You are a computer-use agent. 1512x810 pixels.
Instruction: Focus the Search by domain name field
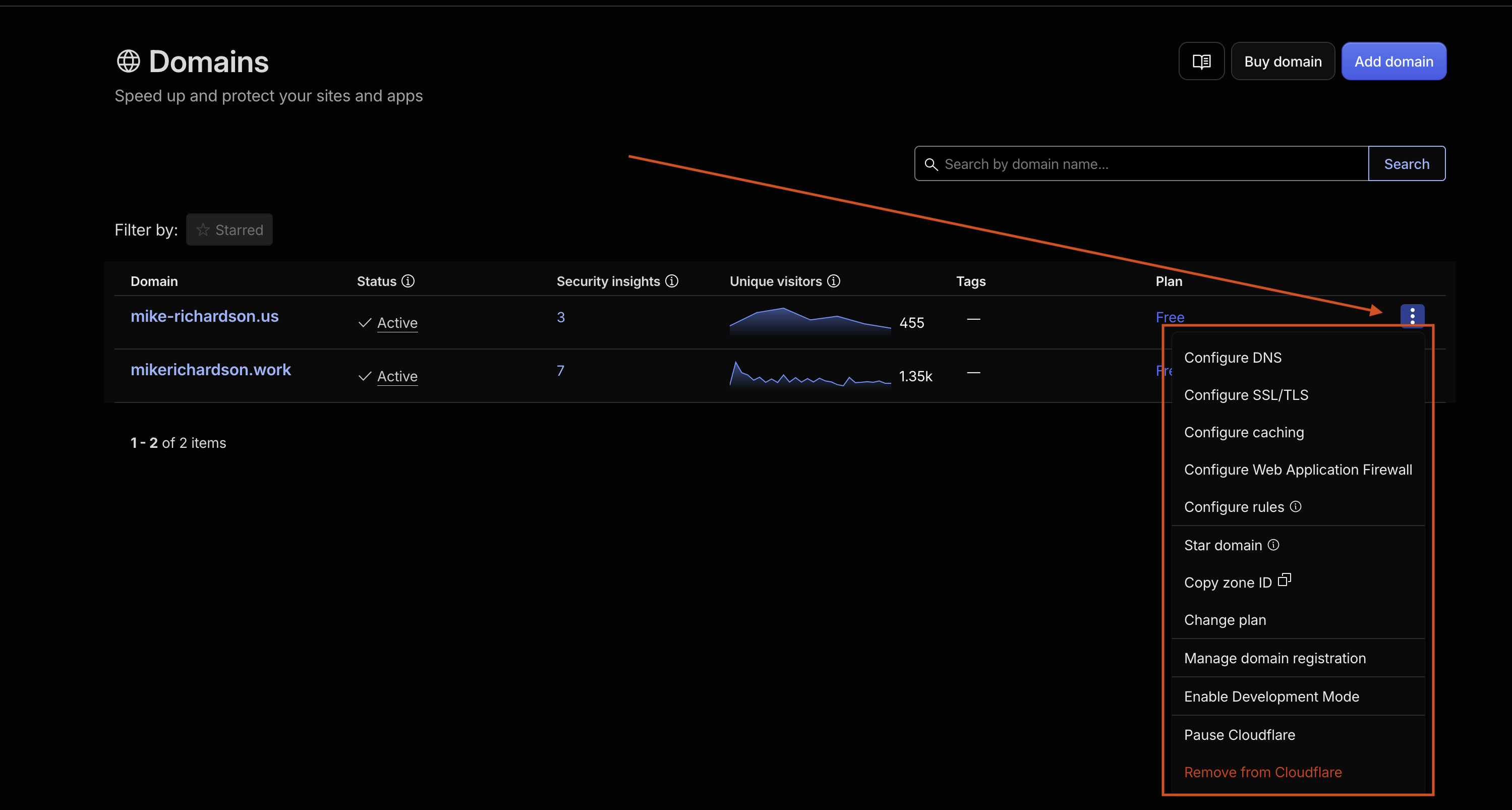click(x=1142, y=164)
